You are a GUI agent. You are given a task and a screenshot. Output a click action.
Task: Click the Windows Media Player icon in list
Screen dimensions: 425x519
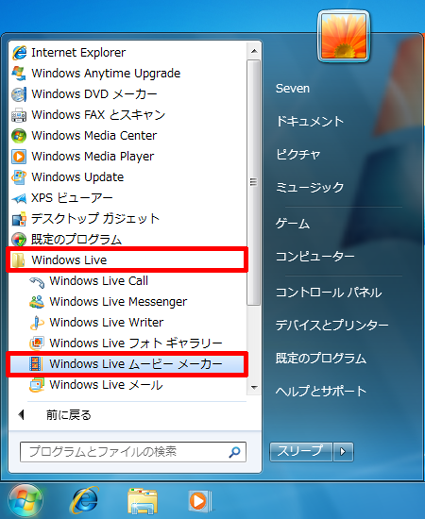[19, 156]
